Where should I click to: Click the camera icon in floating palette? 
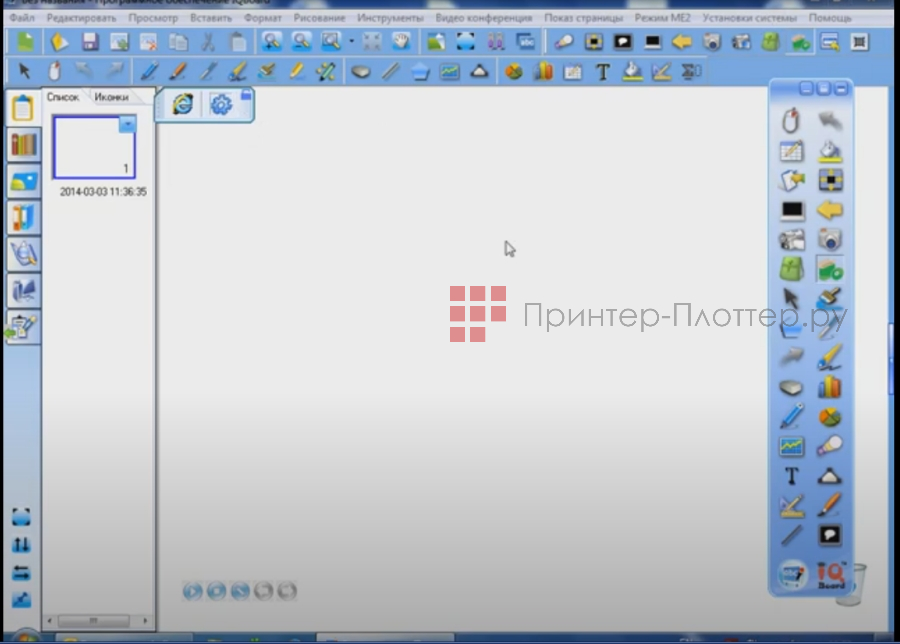tap(829, 239)
